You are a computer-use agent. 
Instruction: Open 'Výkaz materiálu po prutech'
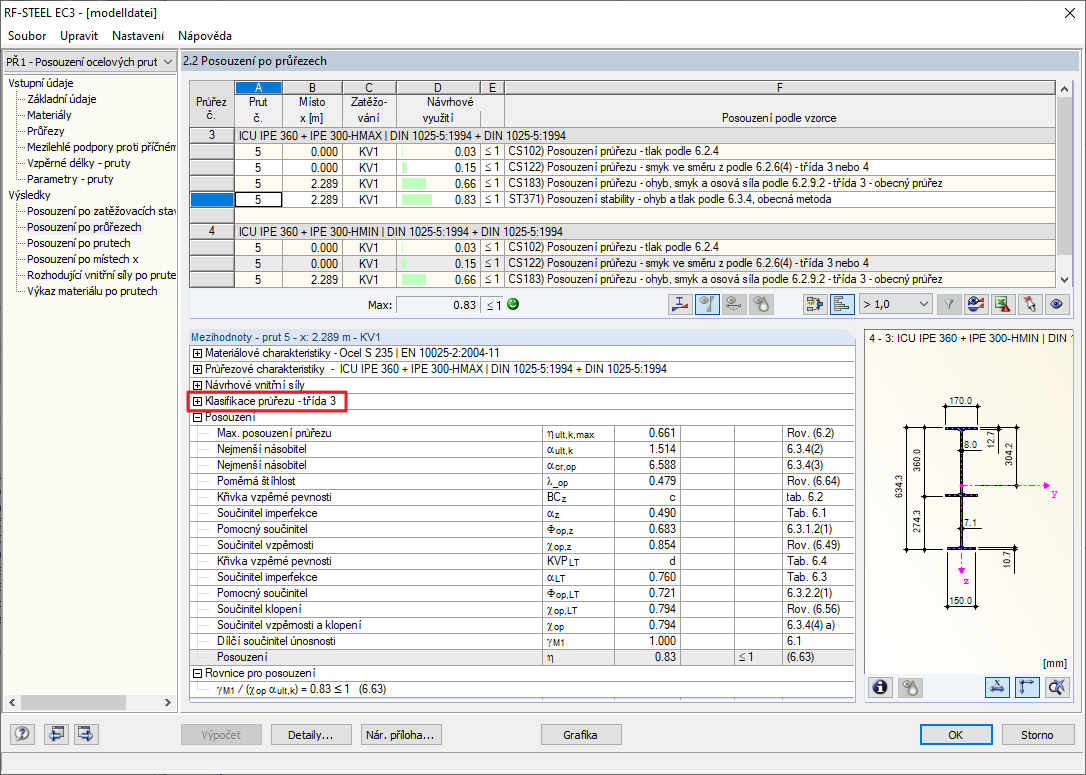click(92, 291)
